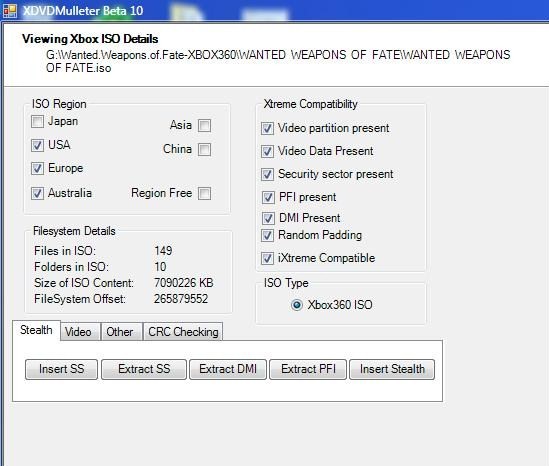Switch to the Stealth tab
The width and height of the screenshot is (549, 466).
(36, 330)
